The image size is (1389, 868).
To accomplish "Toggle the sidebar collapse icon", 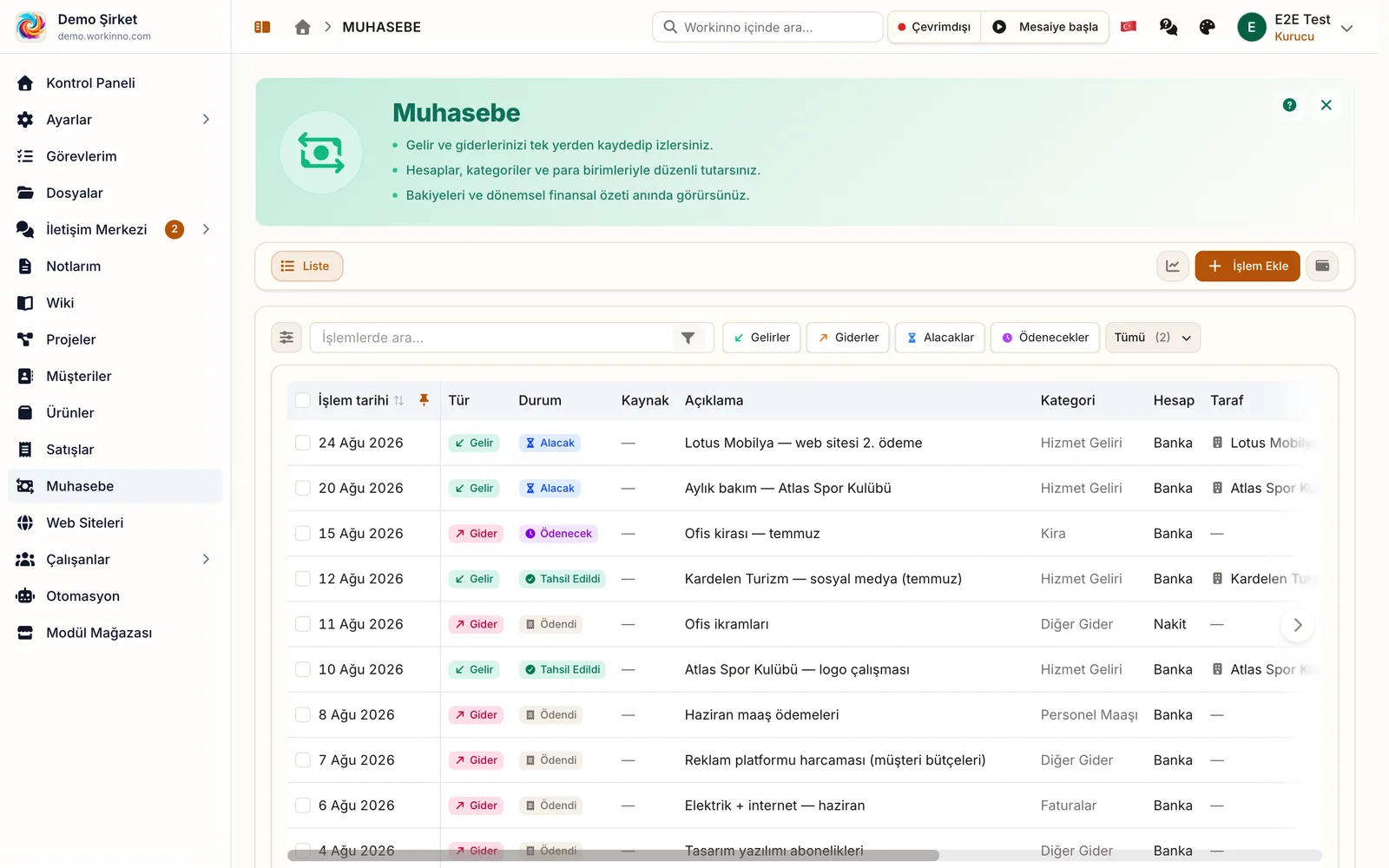I will tap(262, 27).
